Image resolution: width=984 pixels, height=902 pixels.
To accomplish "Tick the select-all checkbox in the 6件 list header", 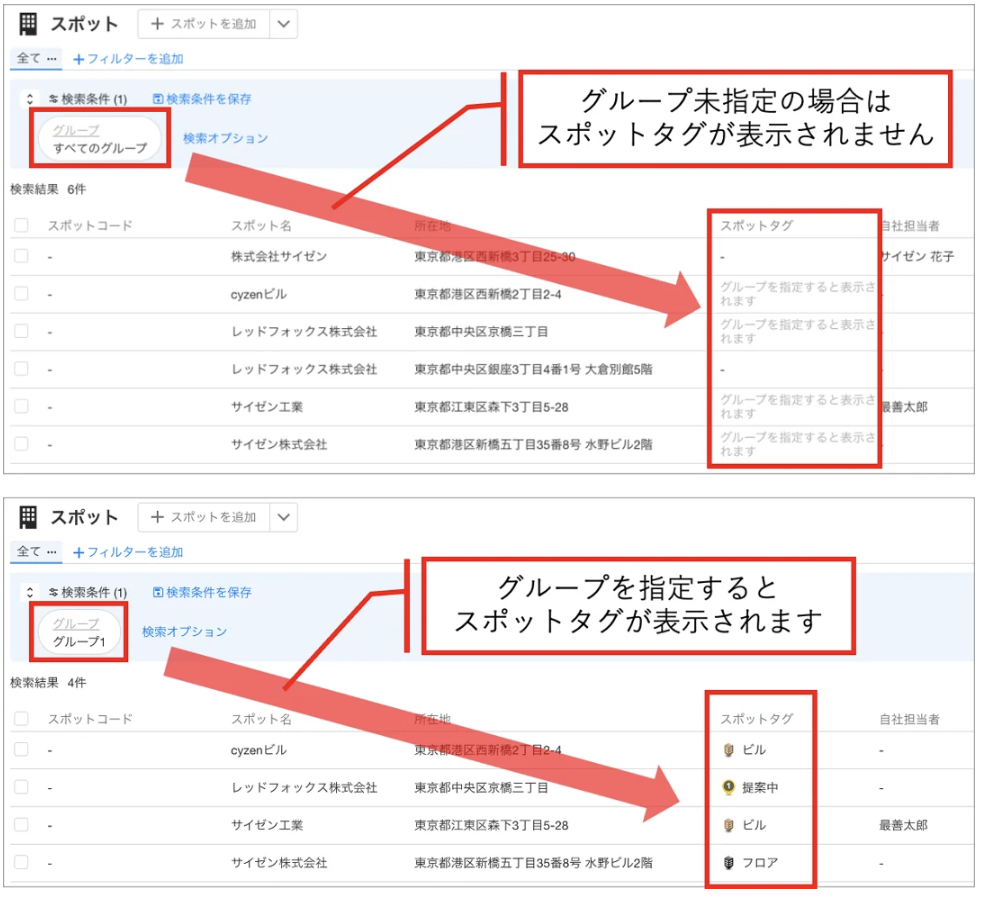I will click(x=21, y=225).
